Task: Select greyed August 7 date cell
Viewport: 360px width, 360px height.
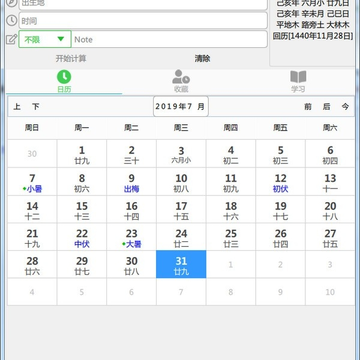Action: click(181, 292)
